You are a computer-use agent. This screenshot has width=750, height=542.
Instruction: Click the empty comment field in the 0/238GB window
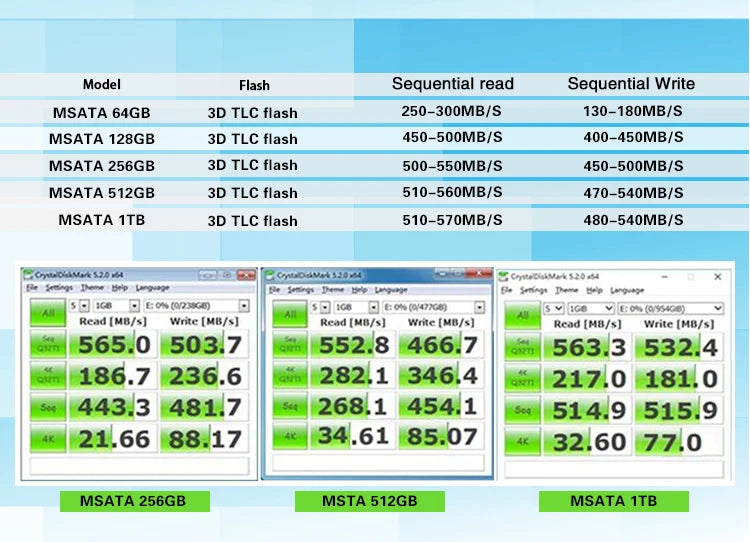coord(139,465)
